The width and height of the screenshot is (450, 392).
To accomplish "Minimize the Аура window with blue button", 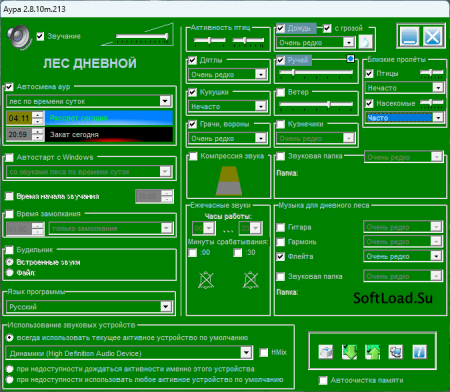I will (x=410, y=36).
